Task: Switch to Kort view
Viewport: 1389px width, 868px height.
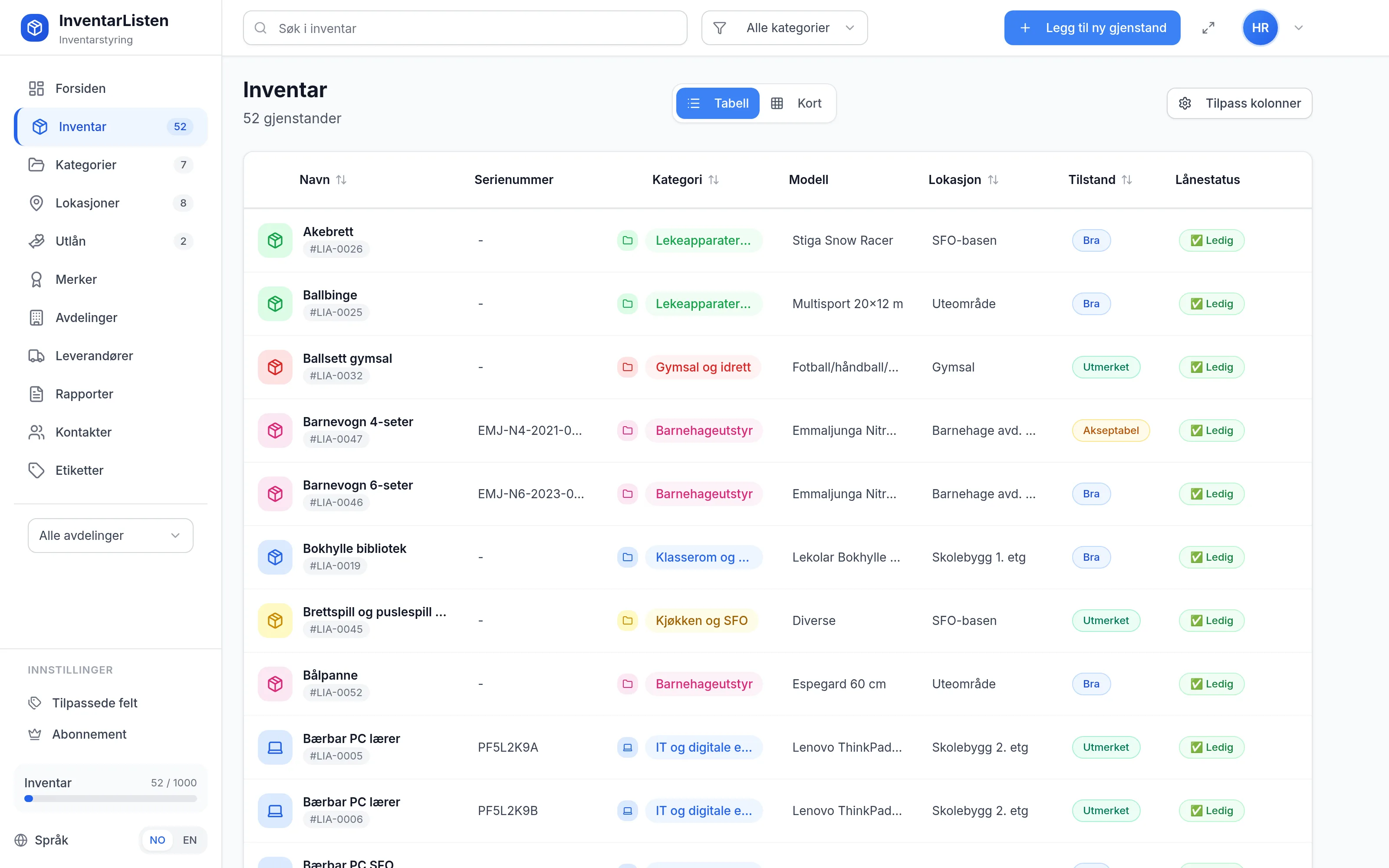Action: [797, 103]
